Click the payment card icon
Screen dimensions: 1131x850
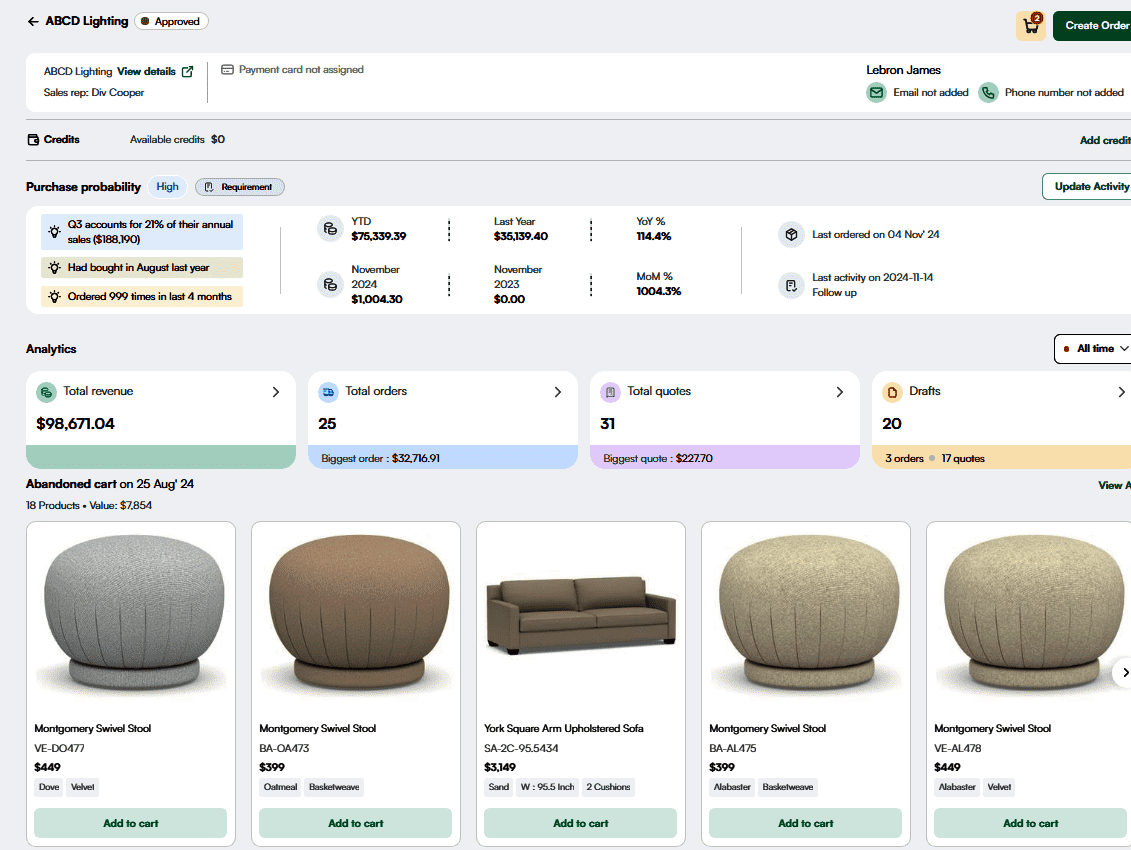(x=227, y=70)
